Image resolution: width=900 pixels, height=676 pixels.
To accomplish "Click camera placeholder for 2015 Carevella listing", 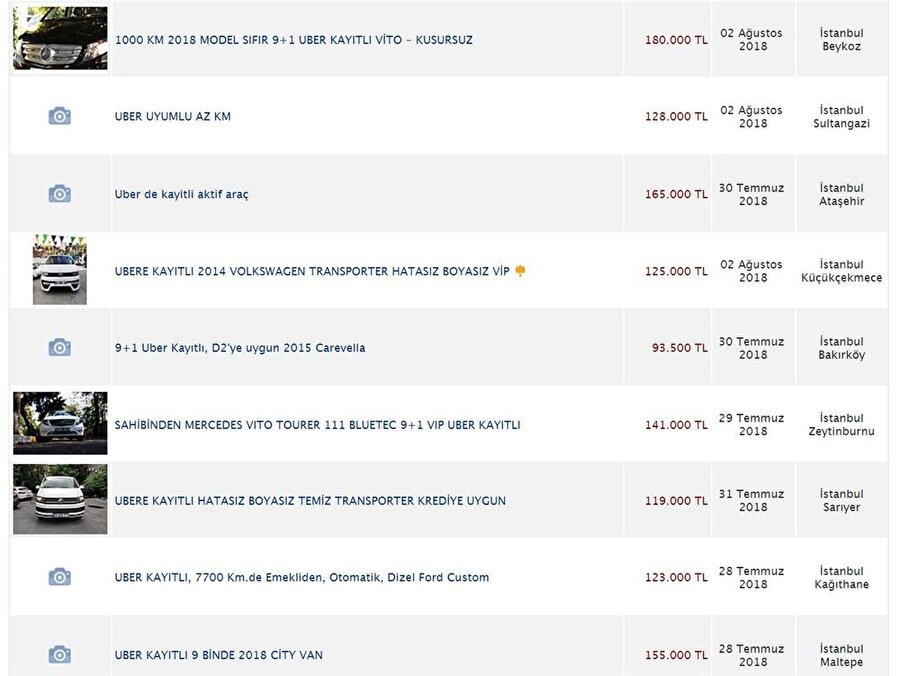I will pos(60,347).
